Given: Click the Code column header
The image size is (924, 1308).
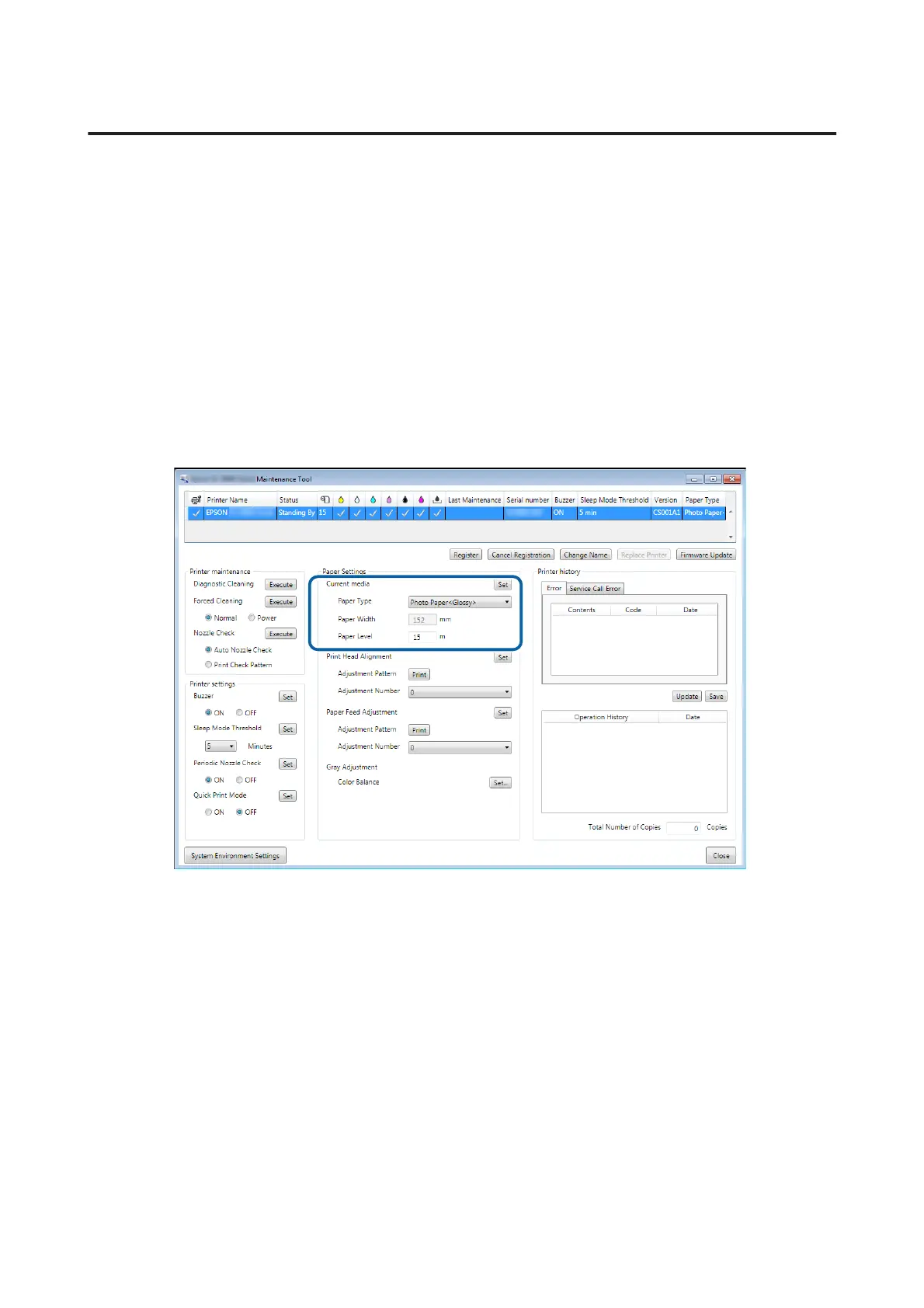Looking at the screenshot, I should [x=634, y=610].
